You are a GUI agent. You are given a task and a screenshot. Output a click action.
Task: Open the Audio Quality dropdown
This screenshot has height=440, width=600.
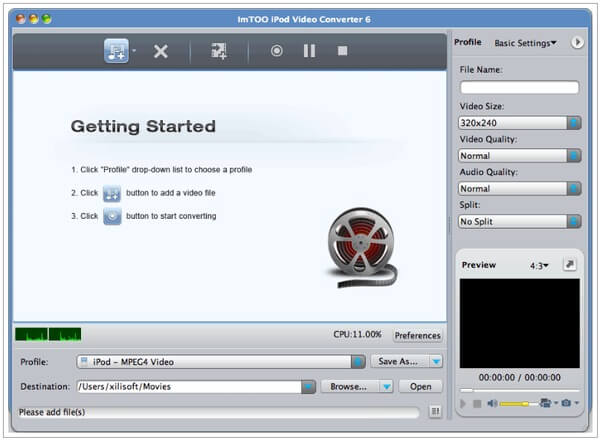pos(519,189)
